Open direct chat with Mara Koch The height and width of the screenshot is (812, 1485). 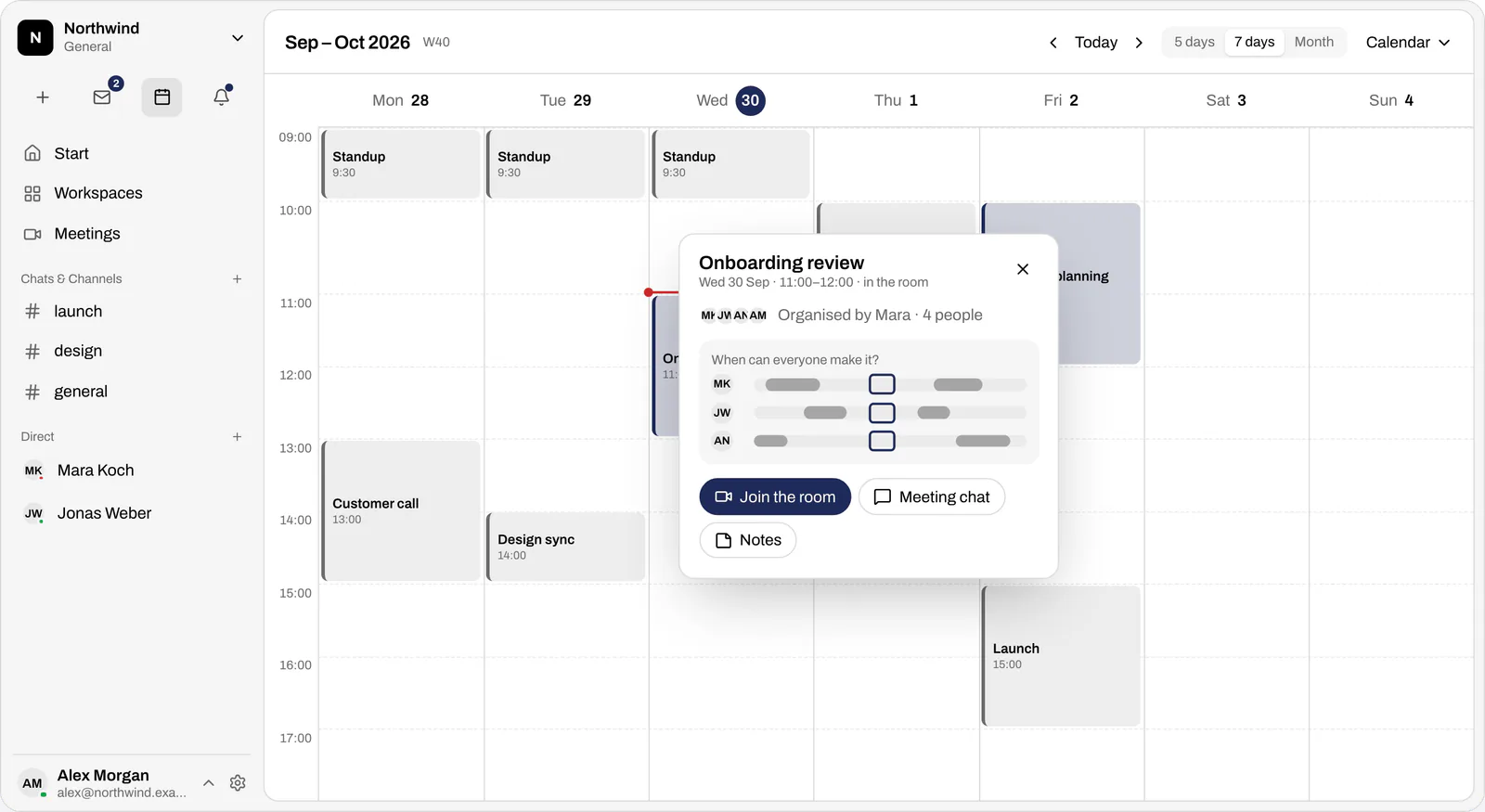[x=132, y=471]
